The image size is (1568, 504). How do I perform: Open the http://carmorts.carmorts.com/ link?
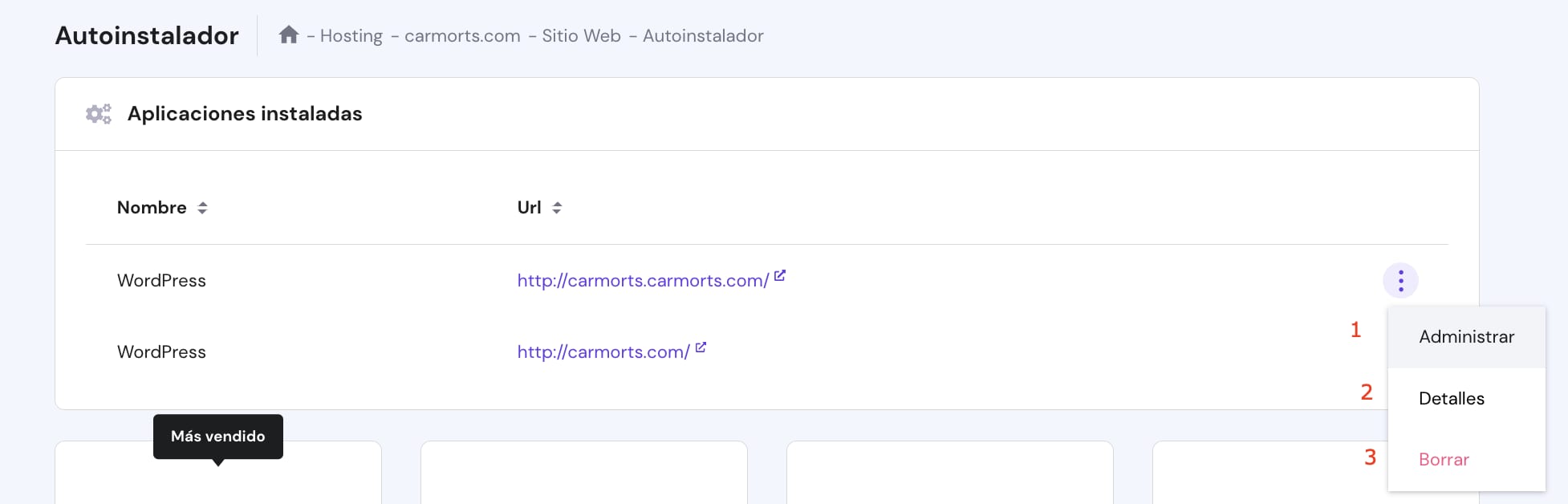643,281
